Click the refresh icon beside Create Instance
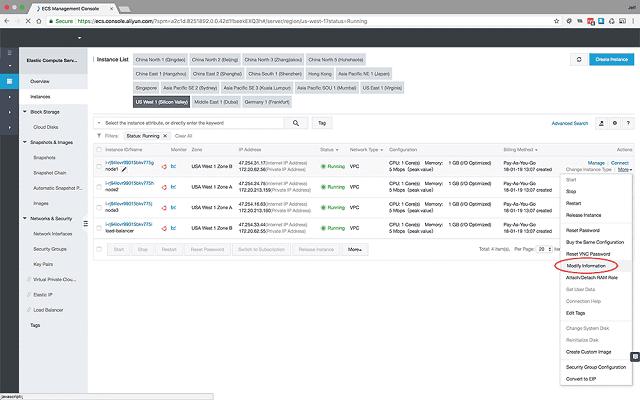 tap(579, 60)
